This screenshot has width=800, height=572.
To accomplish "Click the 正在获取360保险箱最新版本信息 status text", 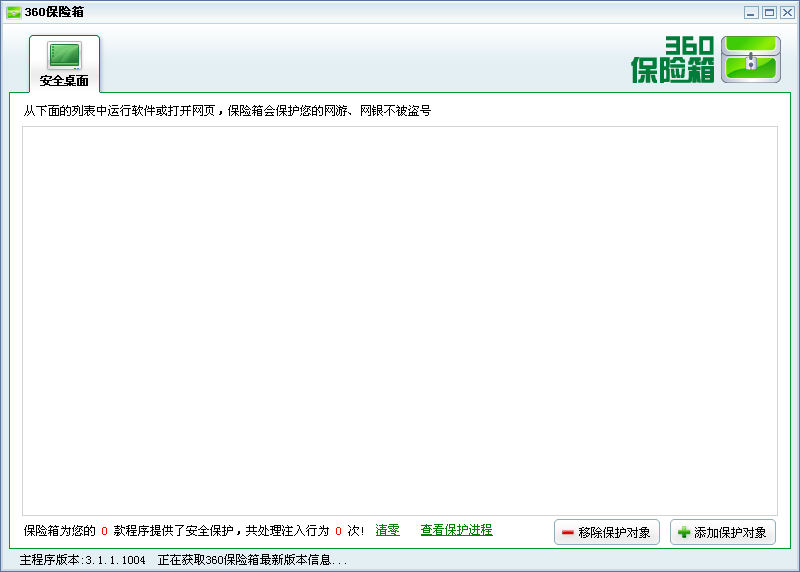I will click(x=252, y=560).
